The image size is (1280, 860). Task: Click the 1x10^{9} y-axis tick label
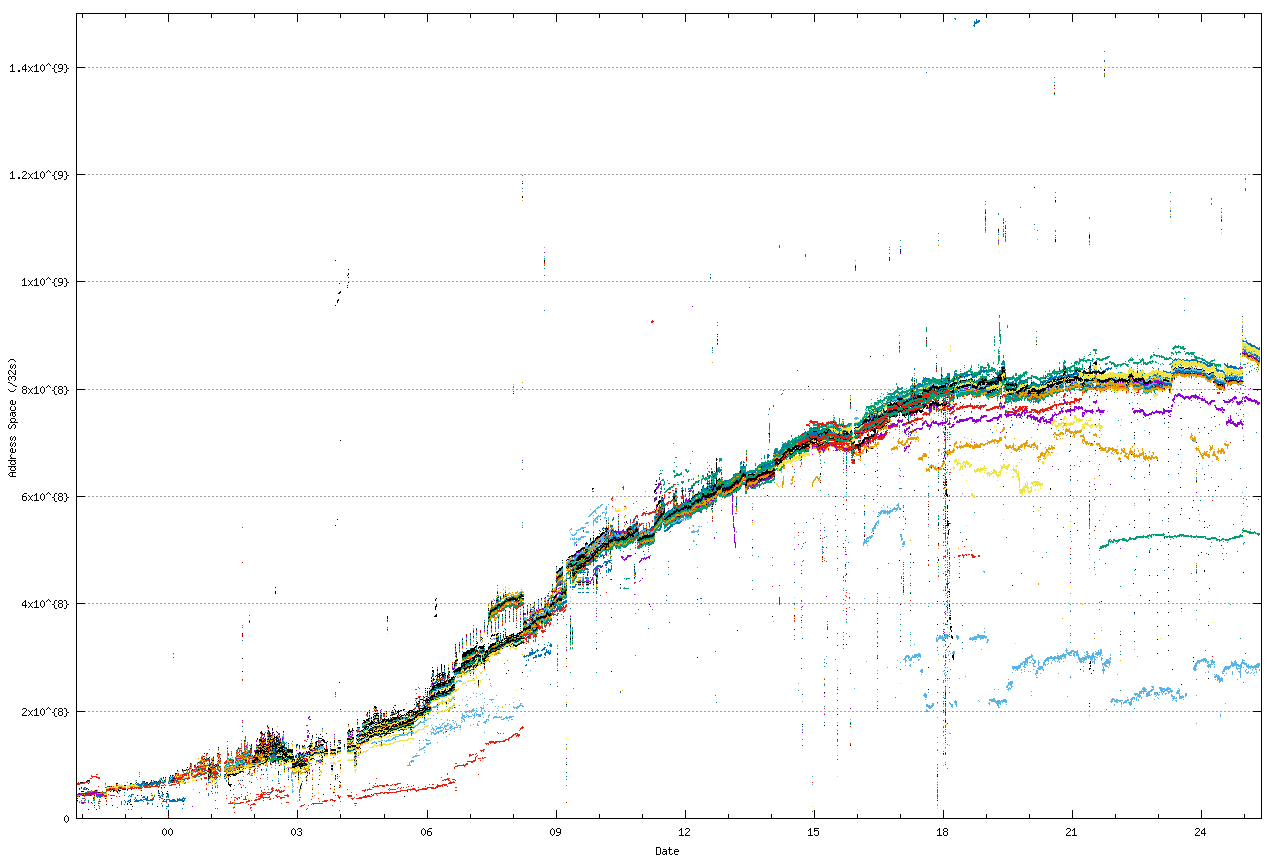point(44,282)
